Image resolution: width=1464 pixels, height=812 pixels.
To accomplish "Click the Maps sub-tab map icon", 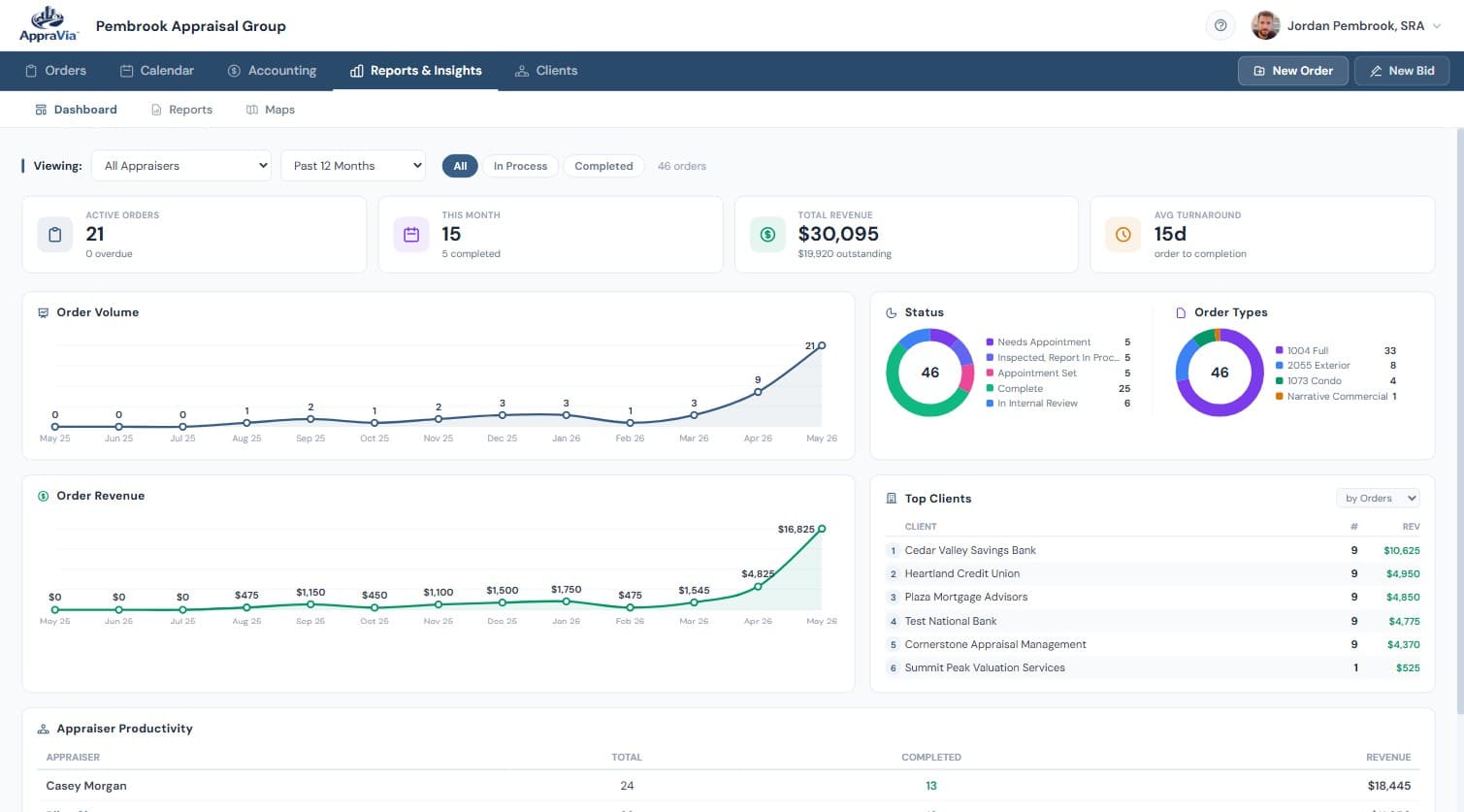I will (252, 110).
